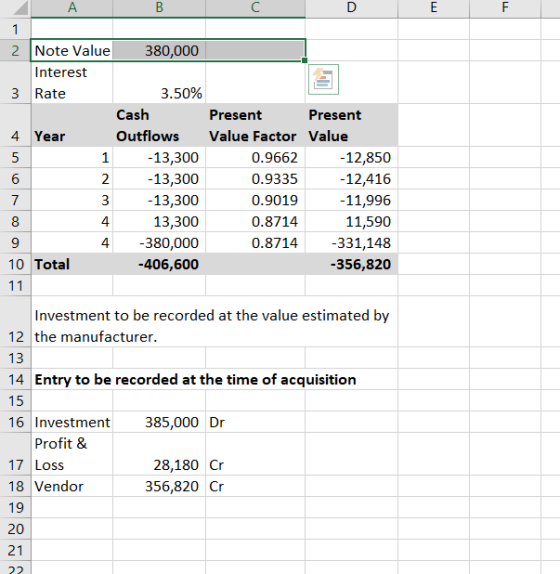
Task: Click the 'Profit & Loss' label cell
Action: pyautogui.click(x=72, y=454)
